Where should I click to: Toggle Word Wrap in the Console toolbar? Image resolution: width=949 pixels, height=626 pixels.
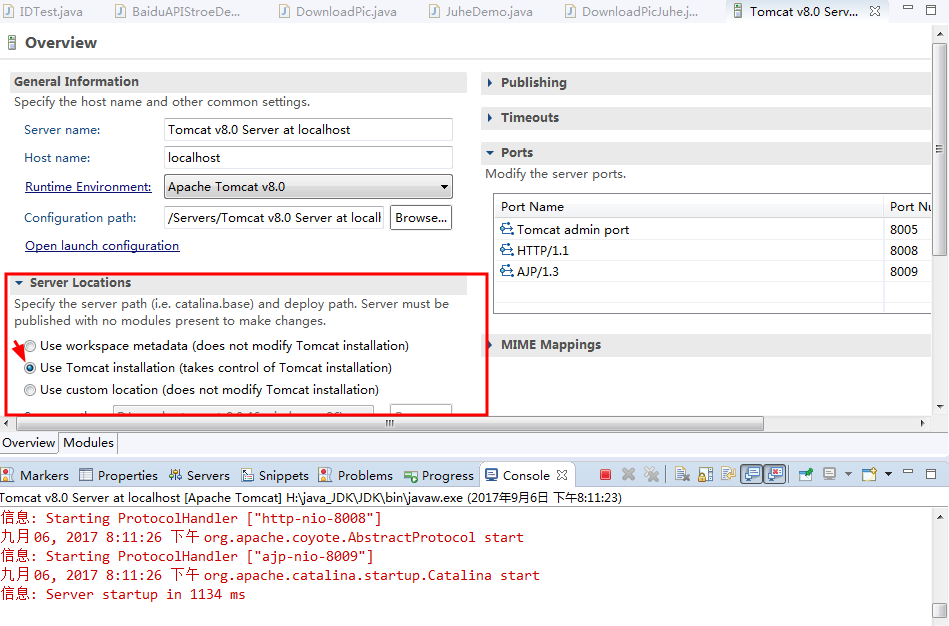728,475
